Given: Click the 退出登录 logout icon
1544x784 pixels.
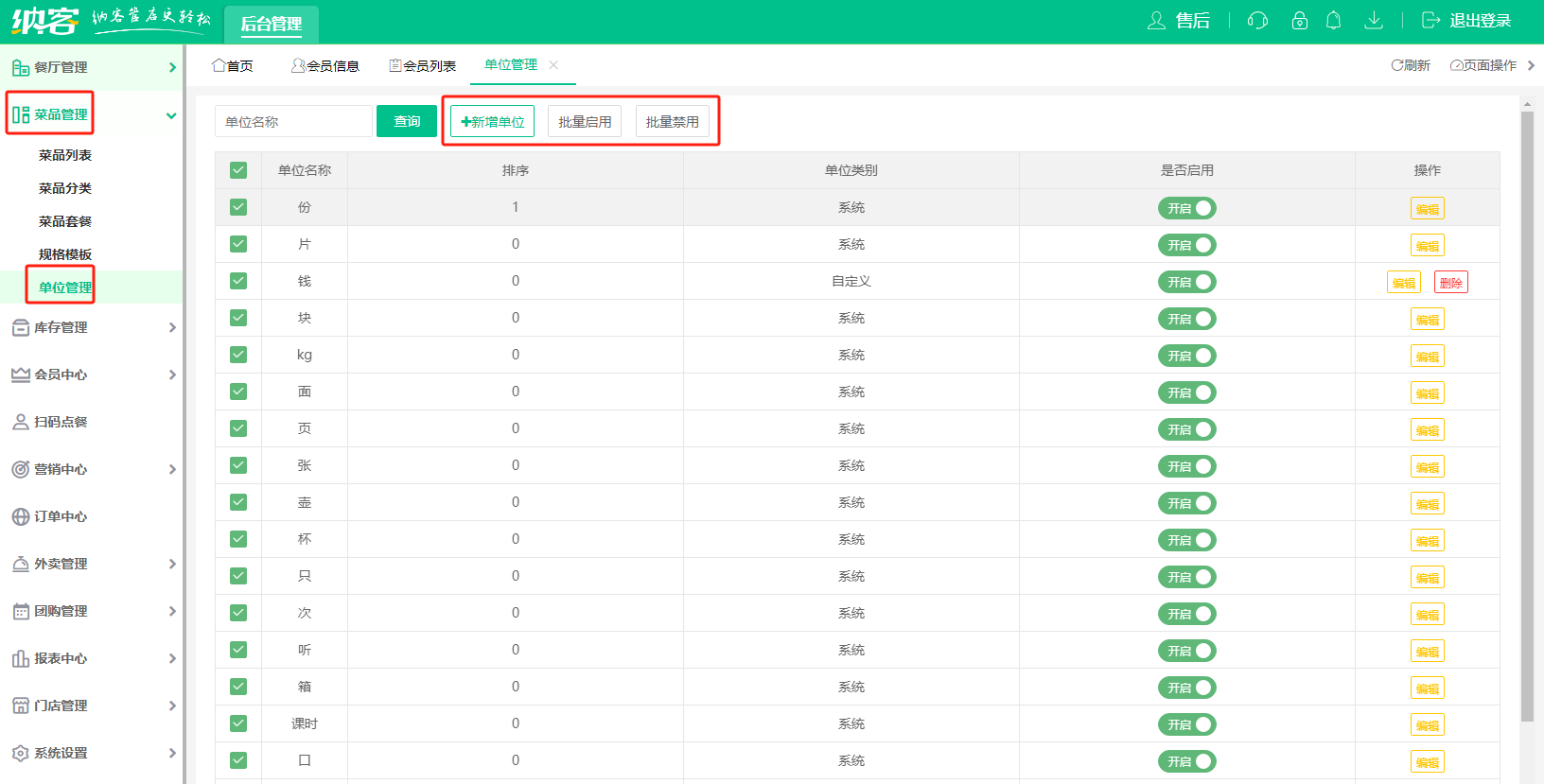Looking at the screenshot, I should click(x=1430, y=21).
